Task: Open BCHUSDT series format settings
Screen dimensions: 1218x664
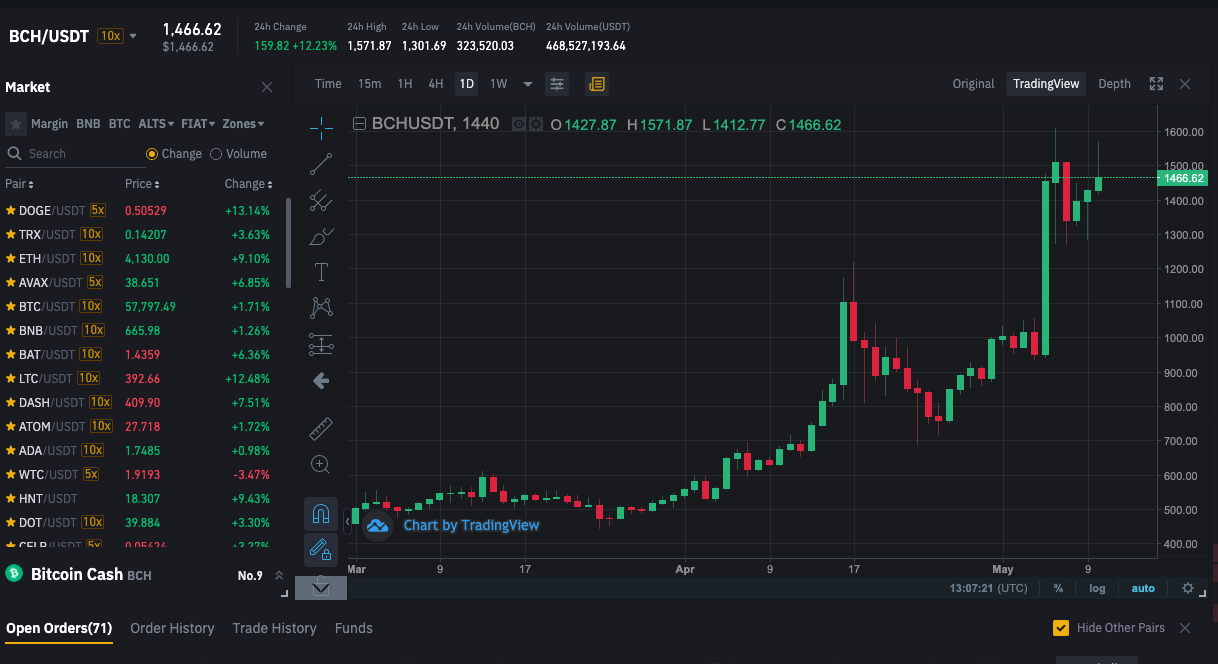Action: coord(535,125)
